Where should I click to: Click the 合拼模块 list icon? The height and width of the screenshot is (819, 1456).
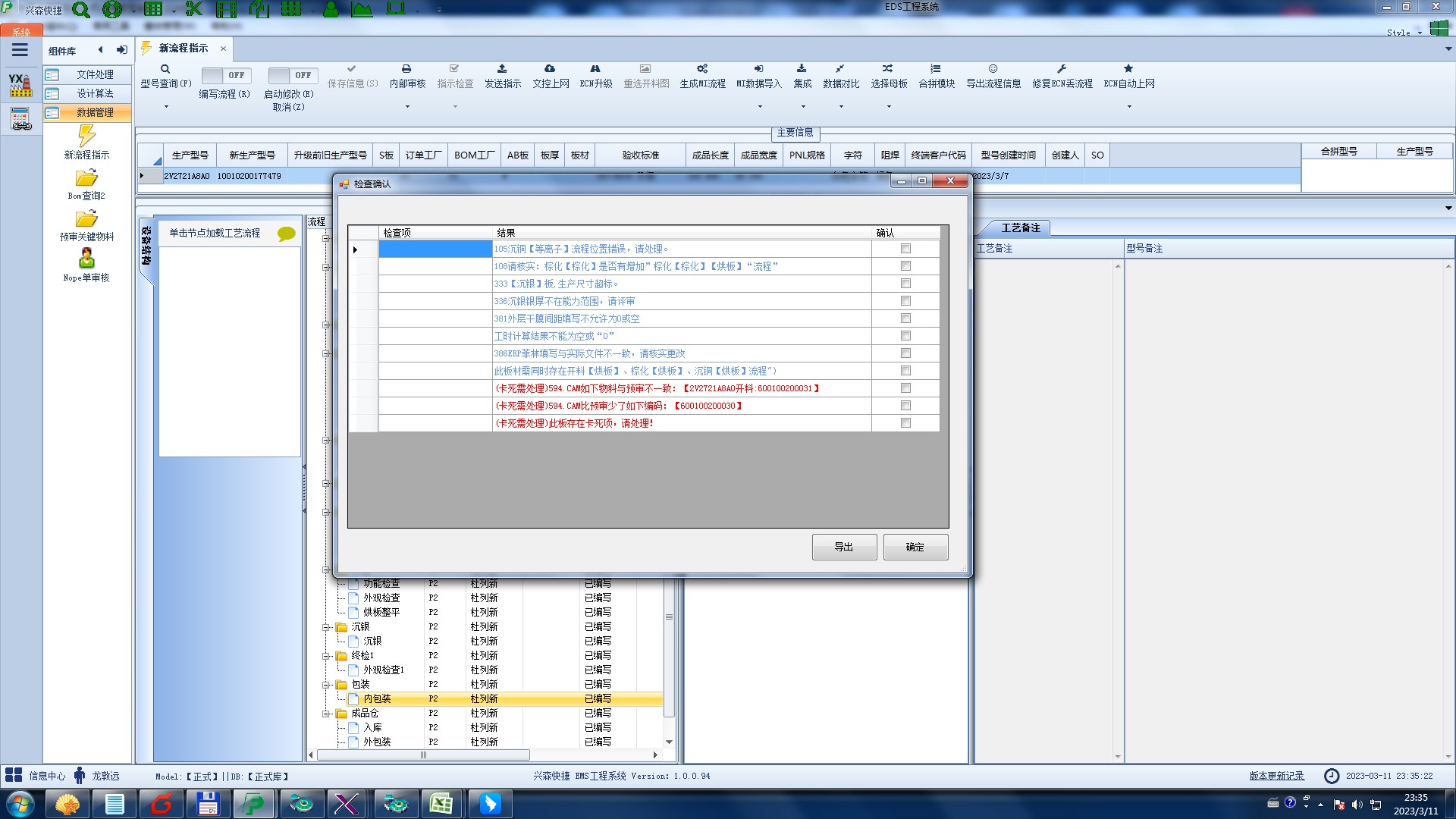click(x=936, y=69)
